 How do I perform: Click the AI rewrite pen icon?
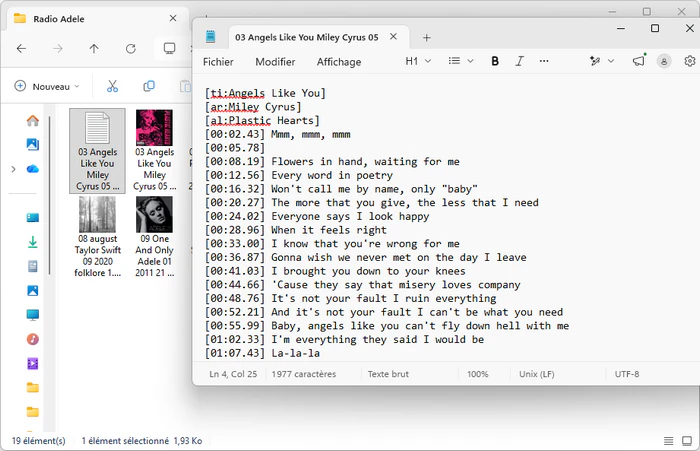click(x=595, y=61)
